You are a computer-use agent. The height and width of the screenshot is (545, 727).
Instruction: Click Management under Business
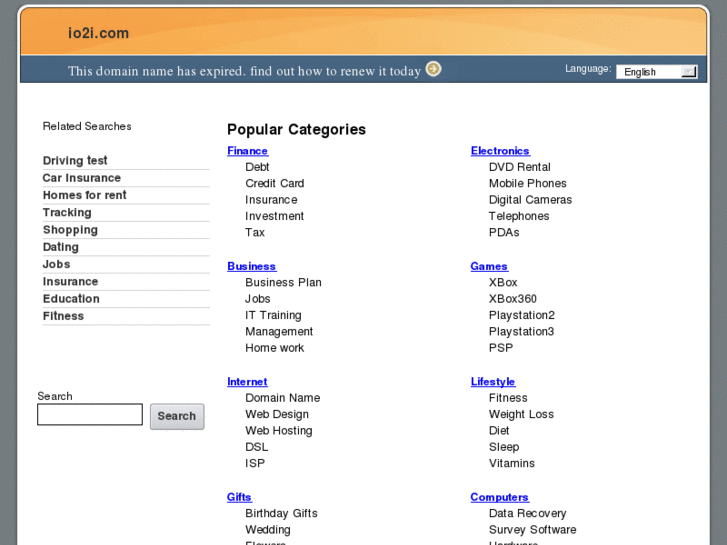[x=279, y=332]
